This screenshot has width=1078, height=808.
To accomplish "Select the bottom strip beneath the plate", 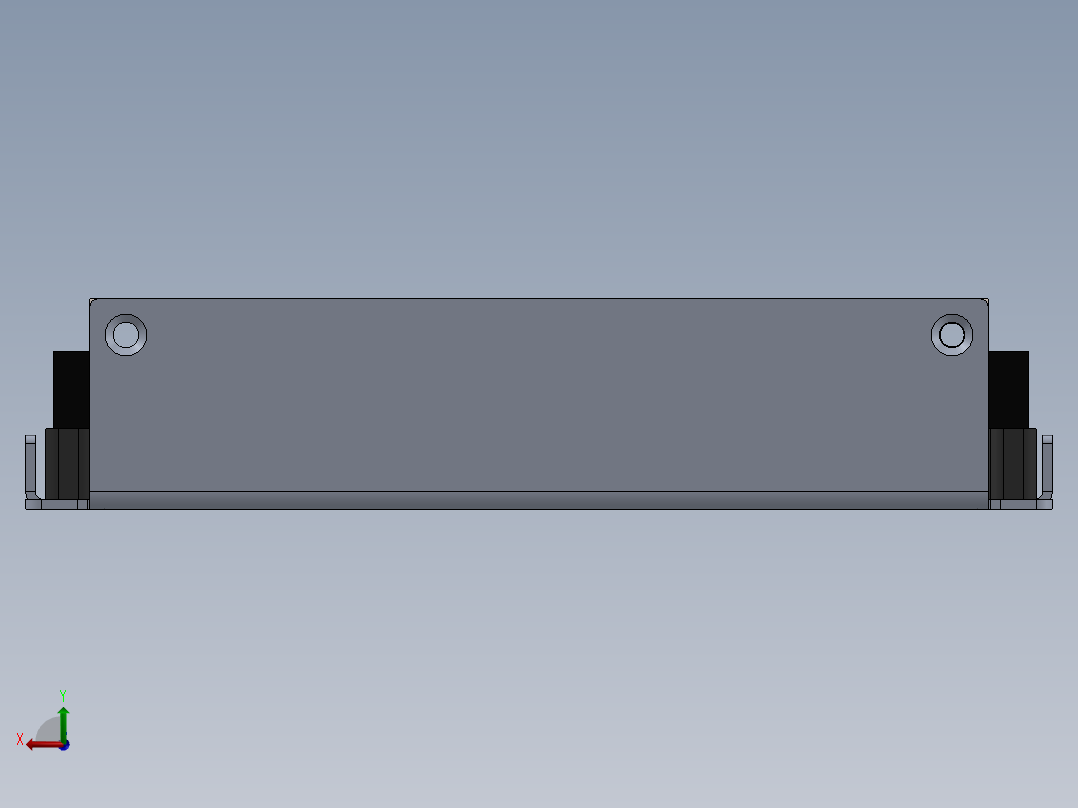I will (x=539, y=500).
